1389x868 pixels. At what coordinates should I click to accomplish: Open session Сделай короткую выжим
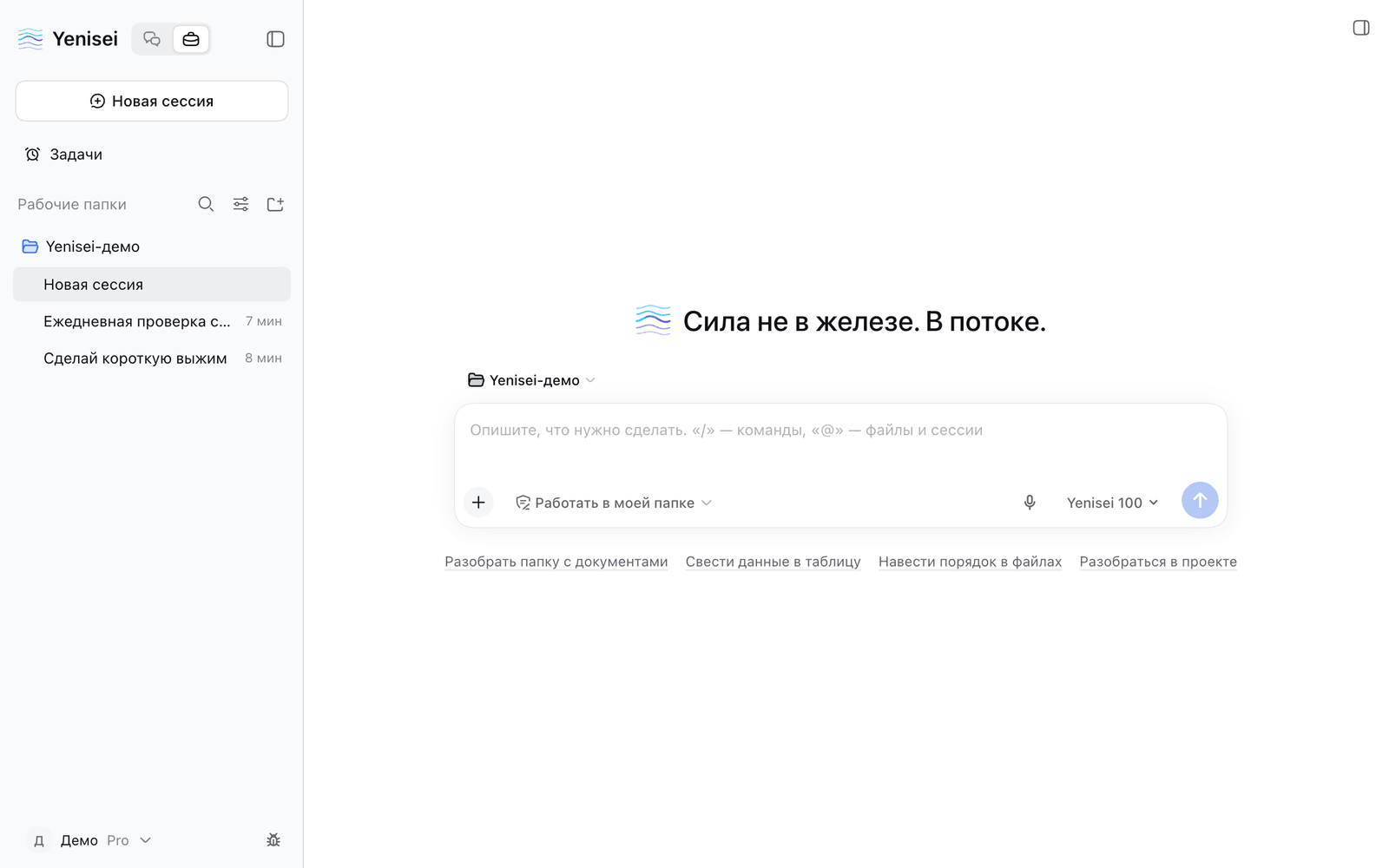point(152,358)
